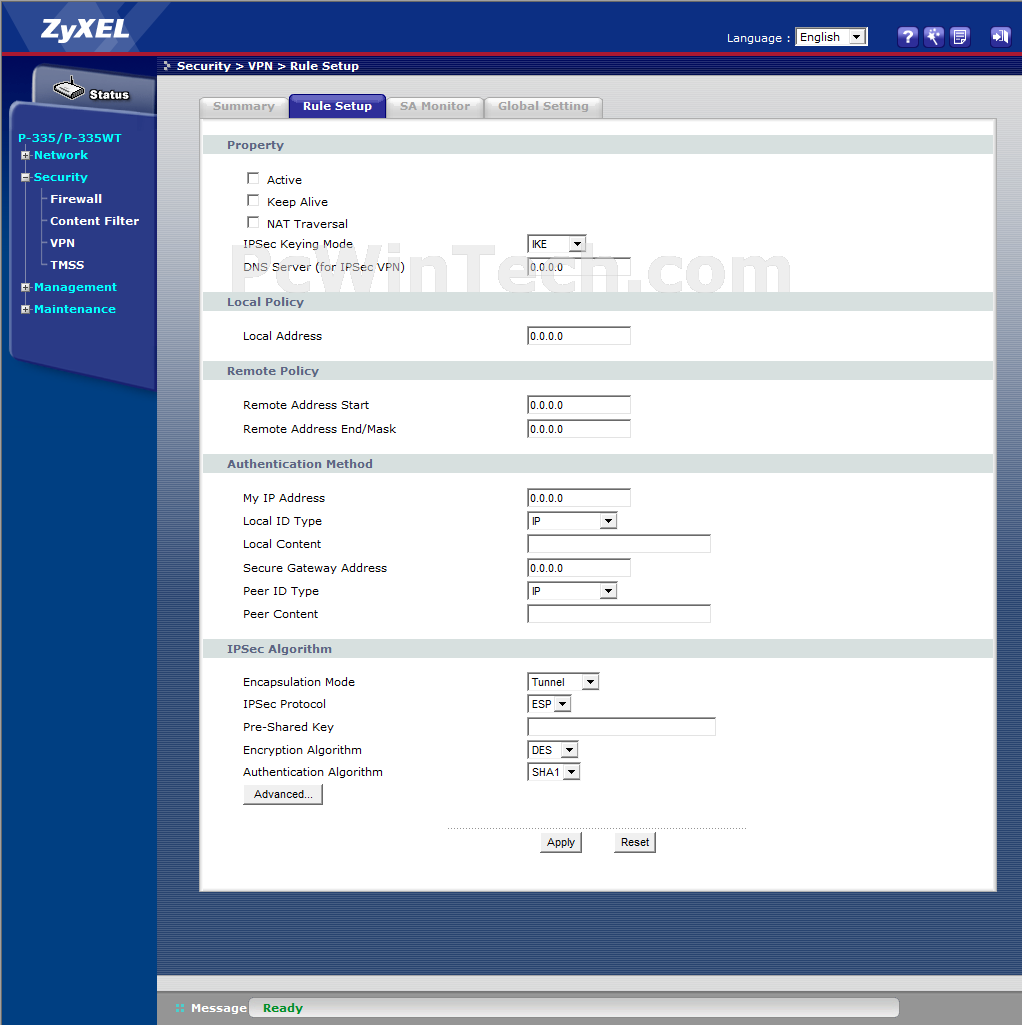Click the Management link in sidebar

click(75, 287)
